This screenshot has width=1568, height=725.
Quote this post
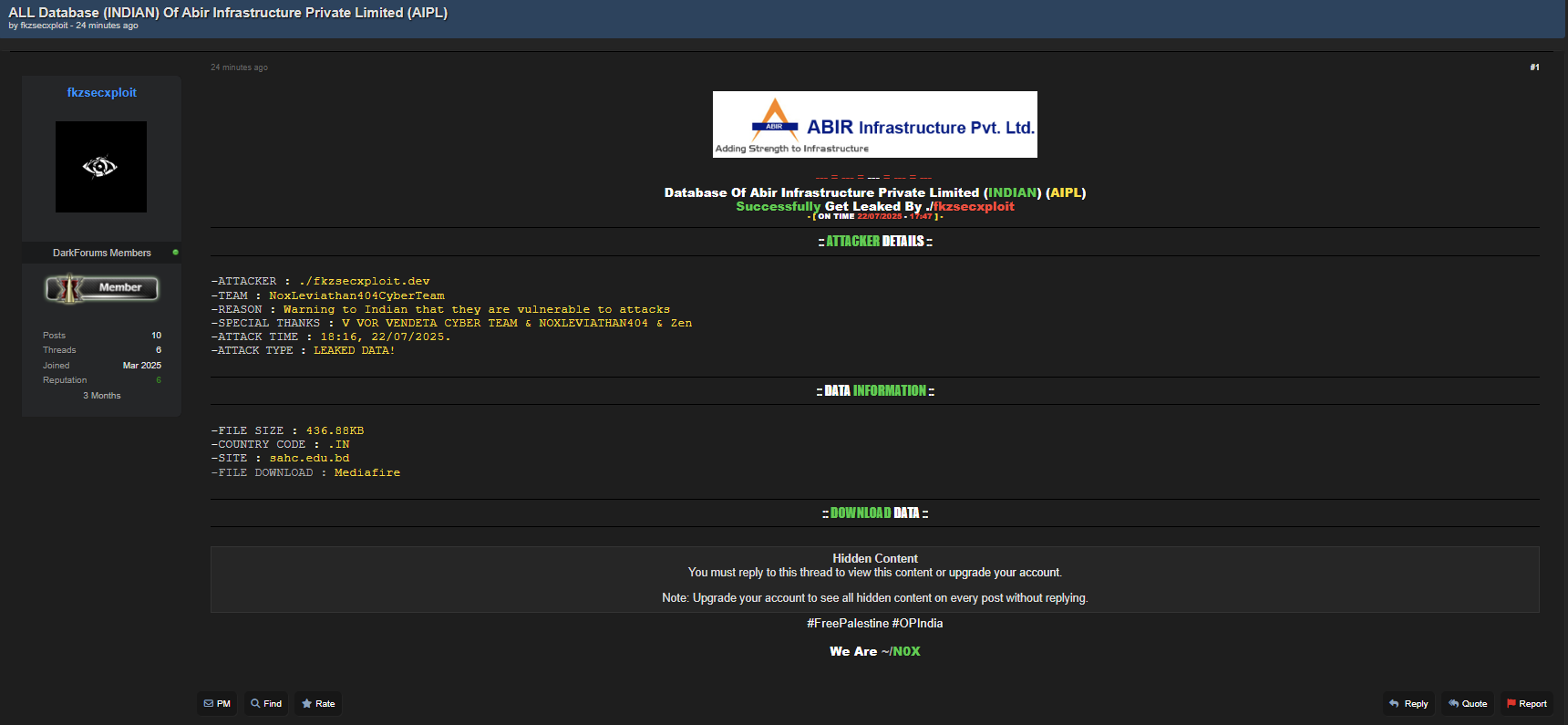click(x=1468, y=703)
